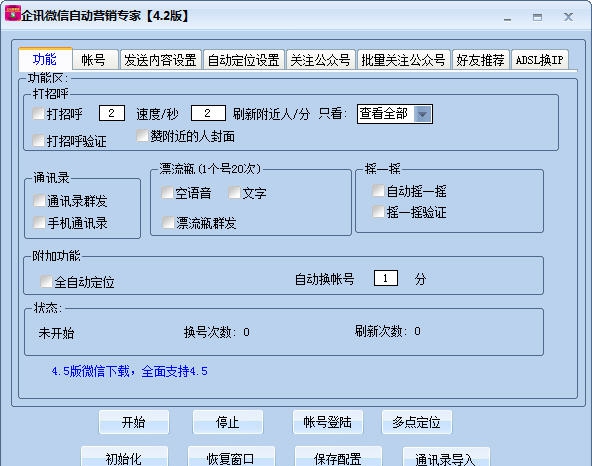Screen dimensions: 592x466
Task: Maximize the application window
Action: [537, 17]
